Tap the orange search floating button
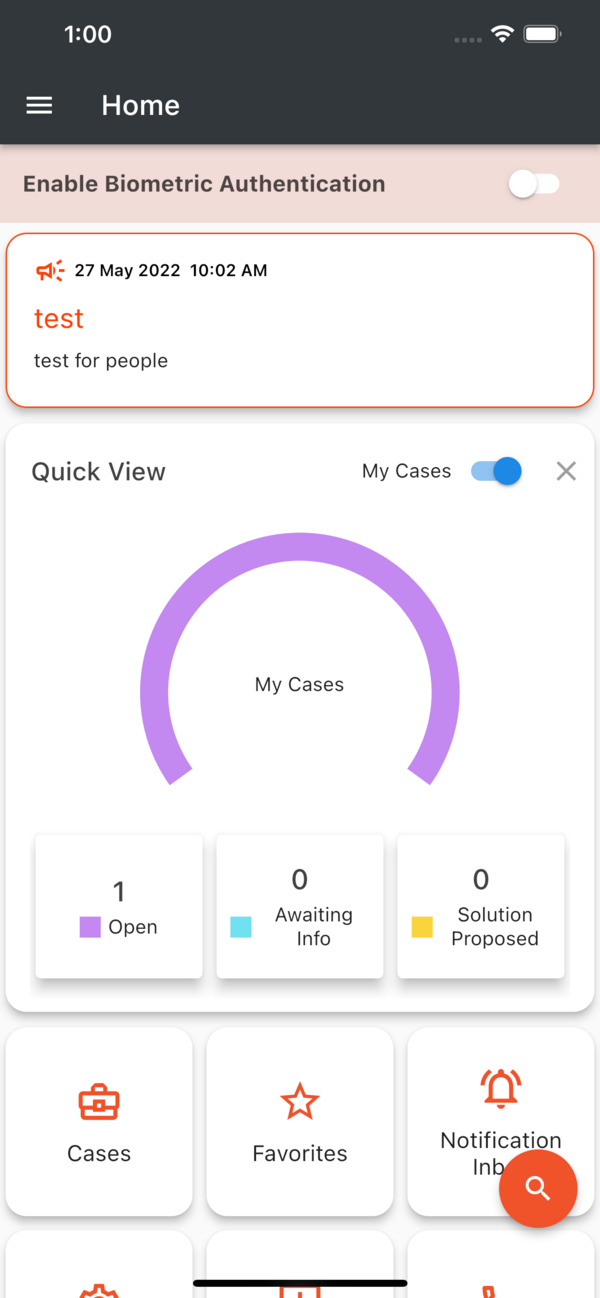Image resolution: width=600 pixels, height=1298 pixels. click(538, 1188)
